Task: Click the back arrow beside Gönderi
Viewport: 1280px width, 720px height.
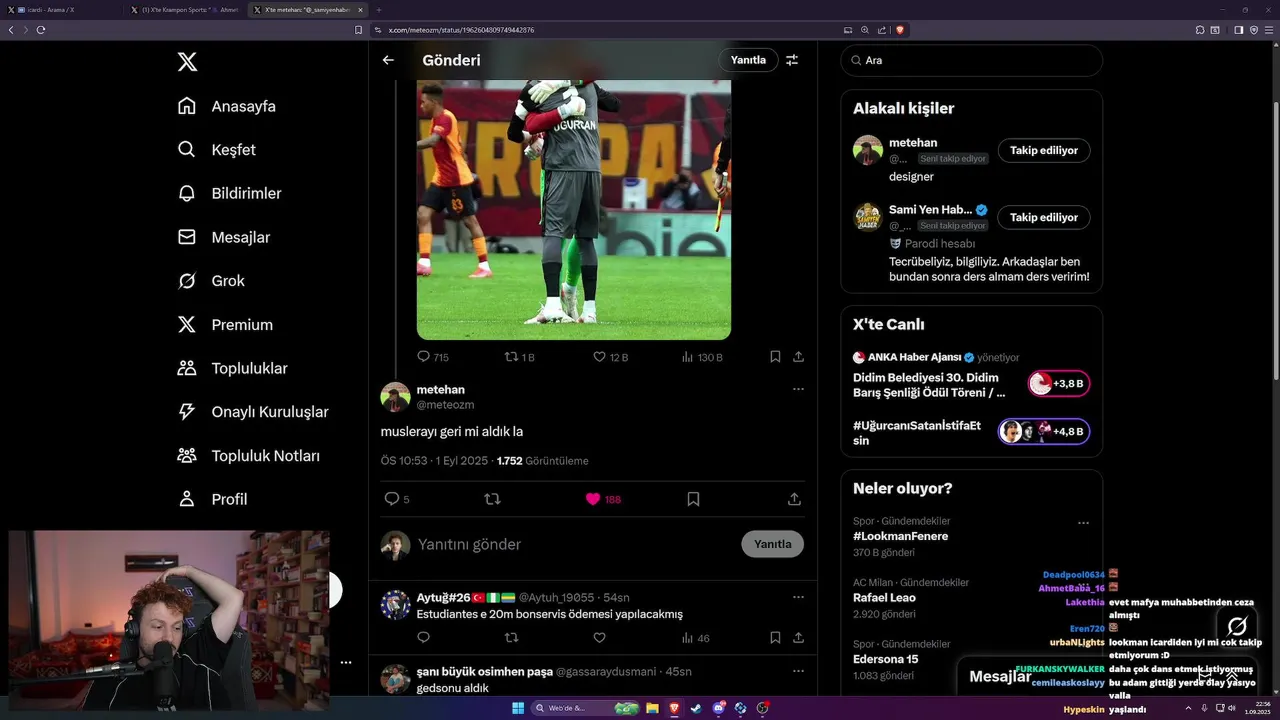Action: (x=388, y=60)
